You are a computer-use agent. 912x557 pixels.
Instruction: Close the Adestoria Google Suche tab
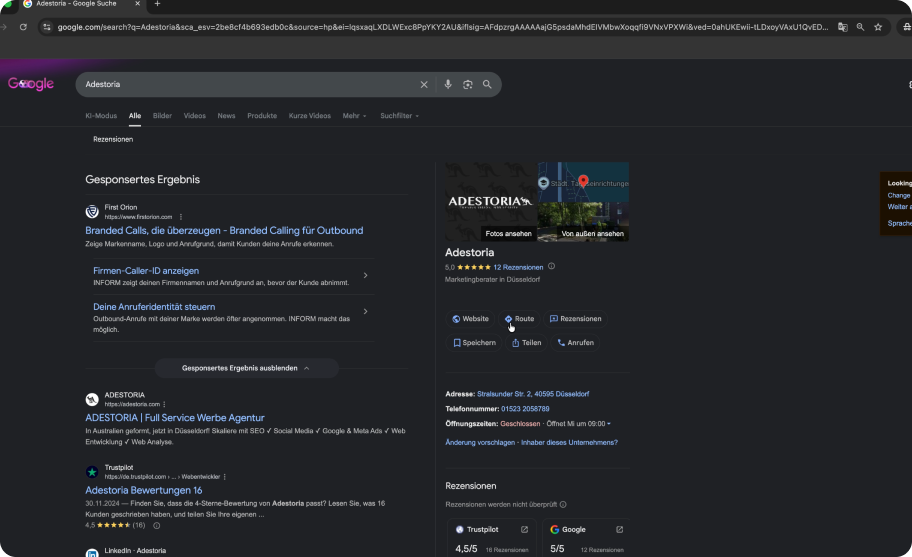click(x=137, y=3)
